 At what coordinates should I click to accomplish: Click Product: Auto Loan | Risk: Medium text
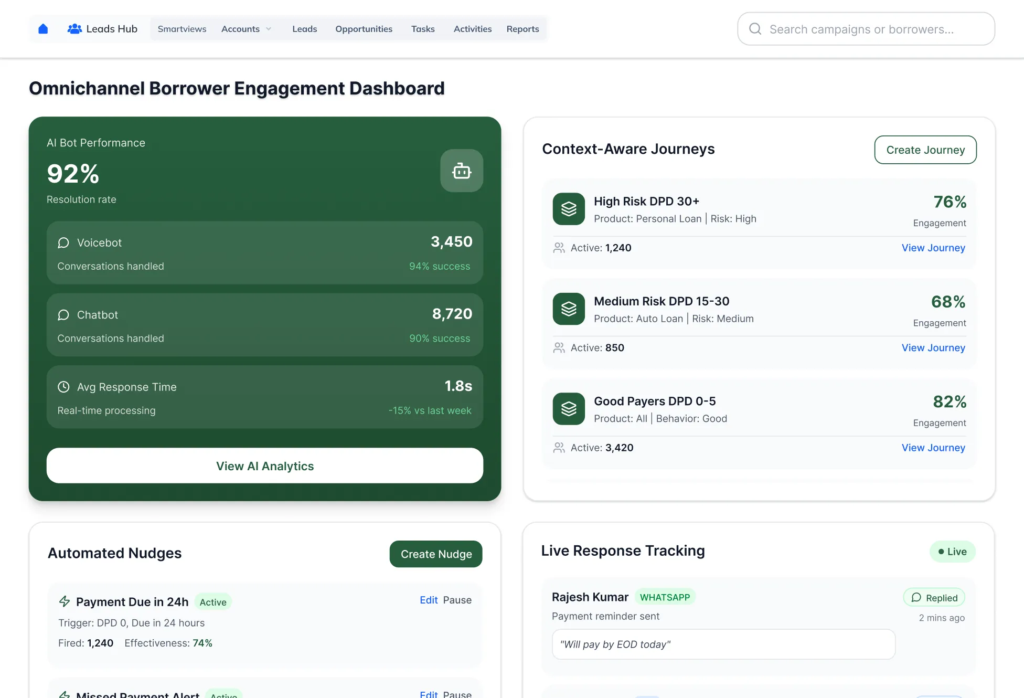tap(673, 319)
